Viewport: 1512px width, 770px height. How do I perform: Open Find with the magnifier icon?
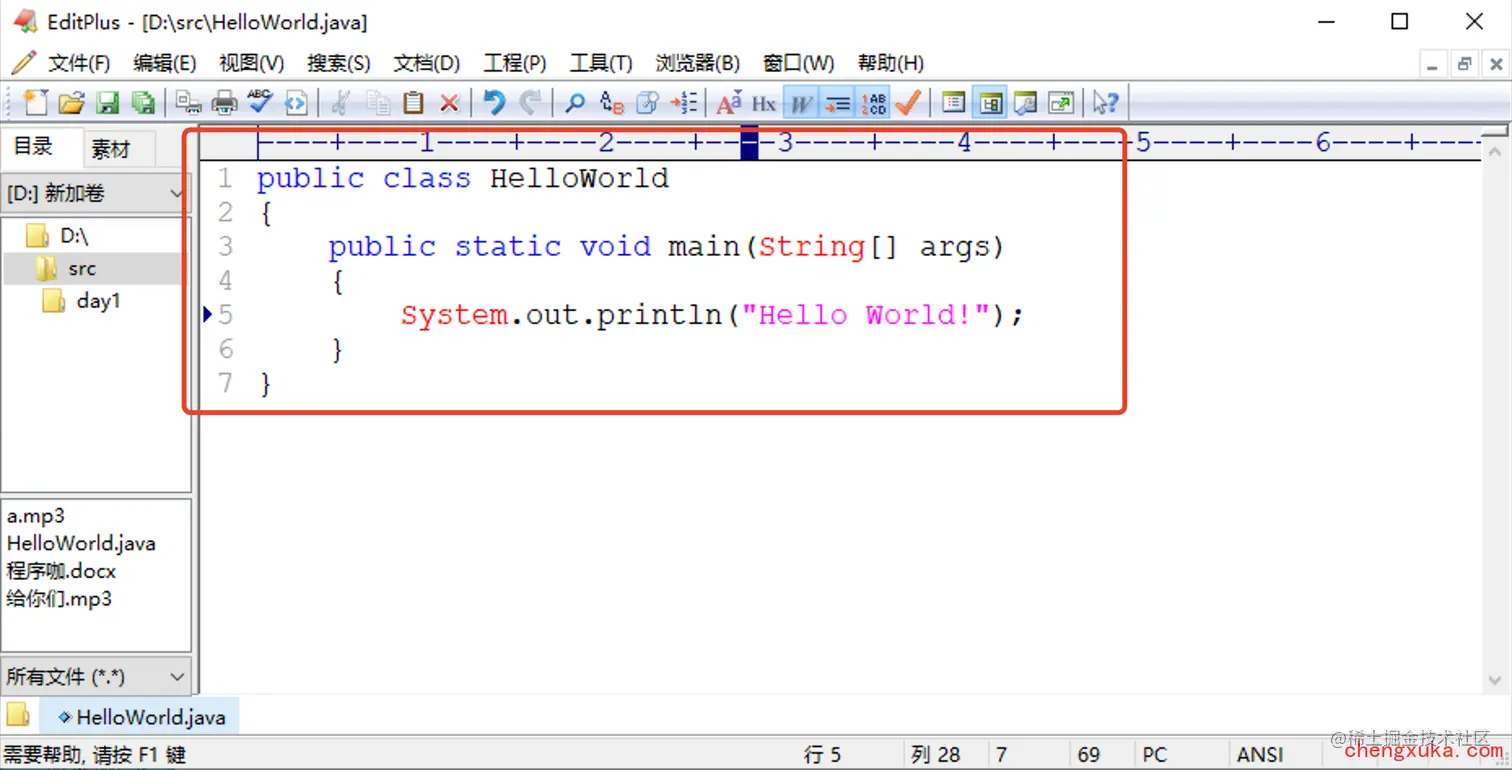point(575,102)
